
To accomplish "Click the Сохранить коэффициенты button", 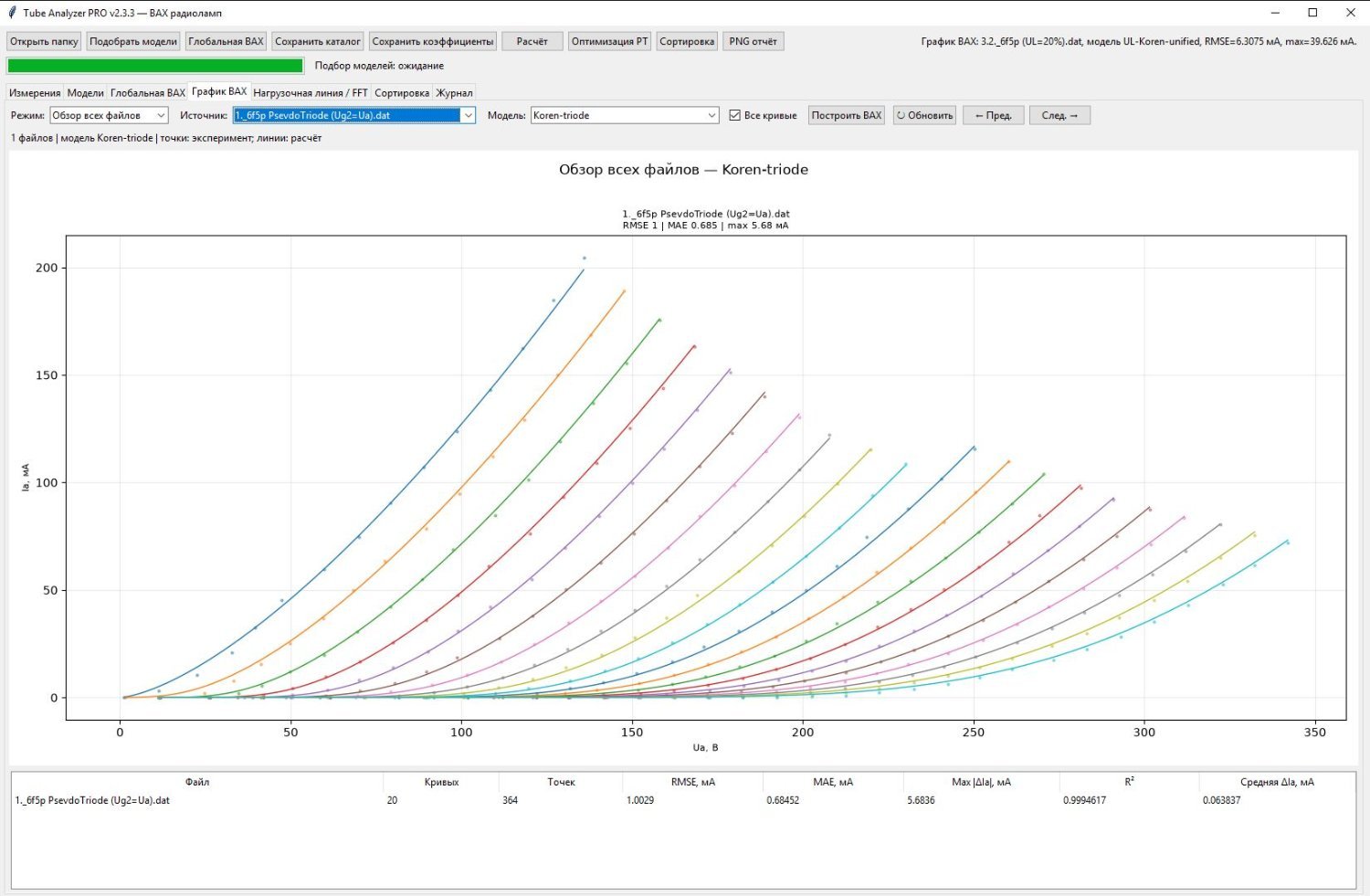I will coord(433,41).
